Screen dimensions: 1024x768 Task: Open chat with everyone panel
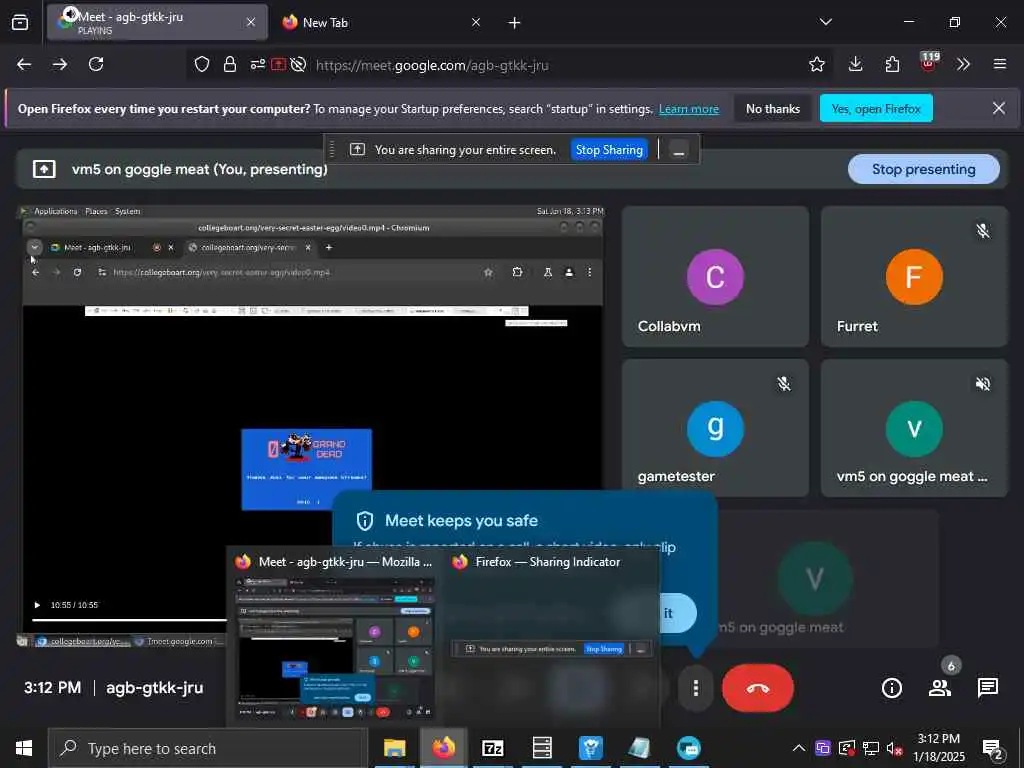coord(987,688)
